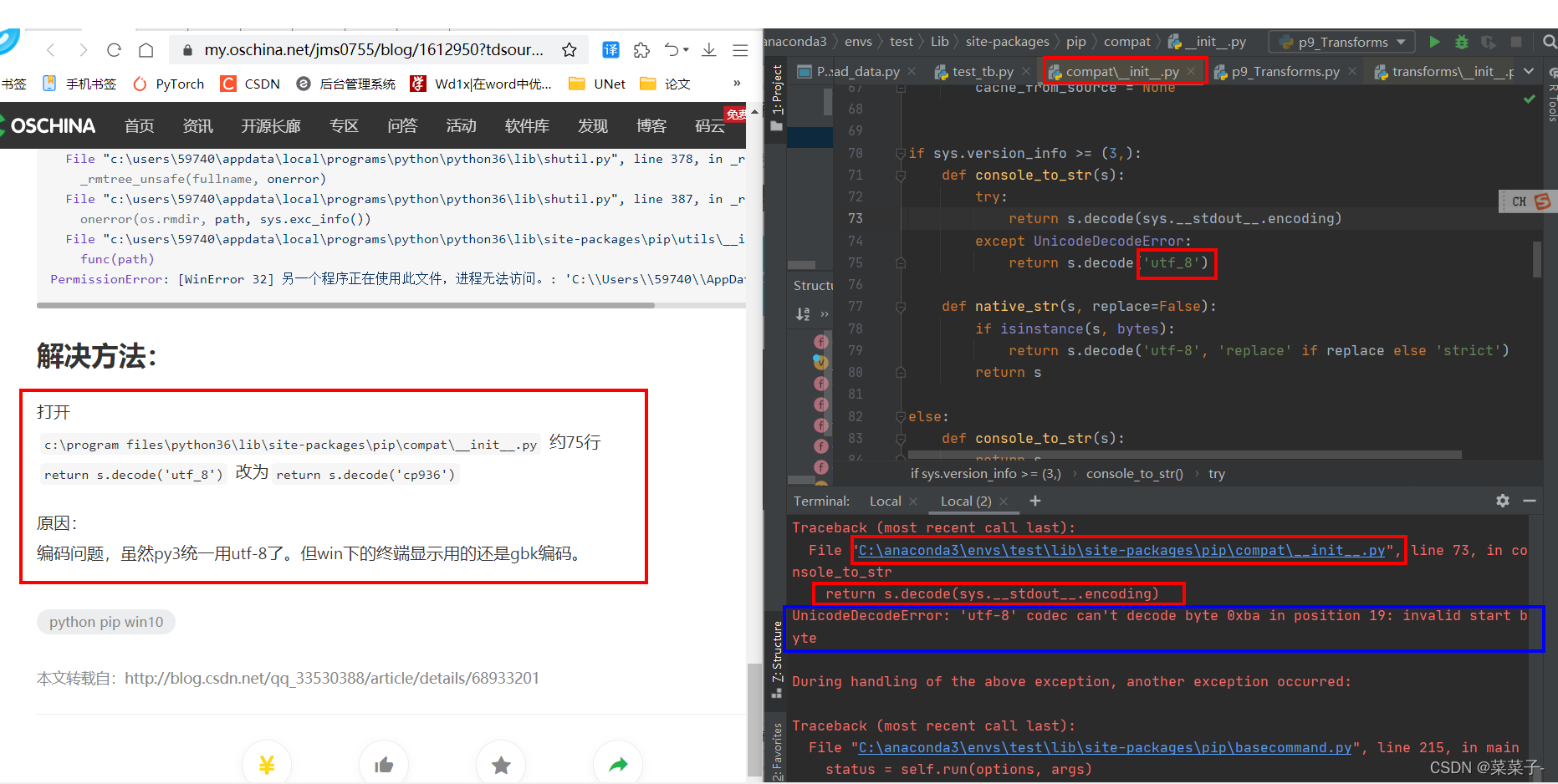Open the basecommand.py traceback file link
1558x784 pixels.
[1105, 747]
